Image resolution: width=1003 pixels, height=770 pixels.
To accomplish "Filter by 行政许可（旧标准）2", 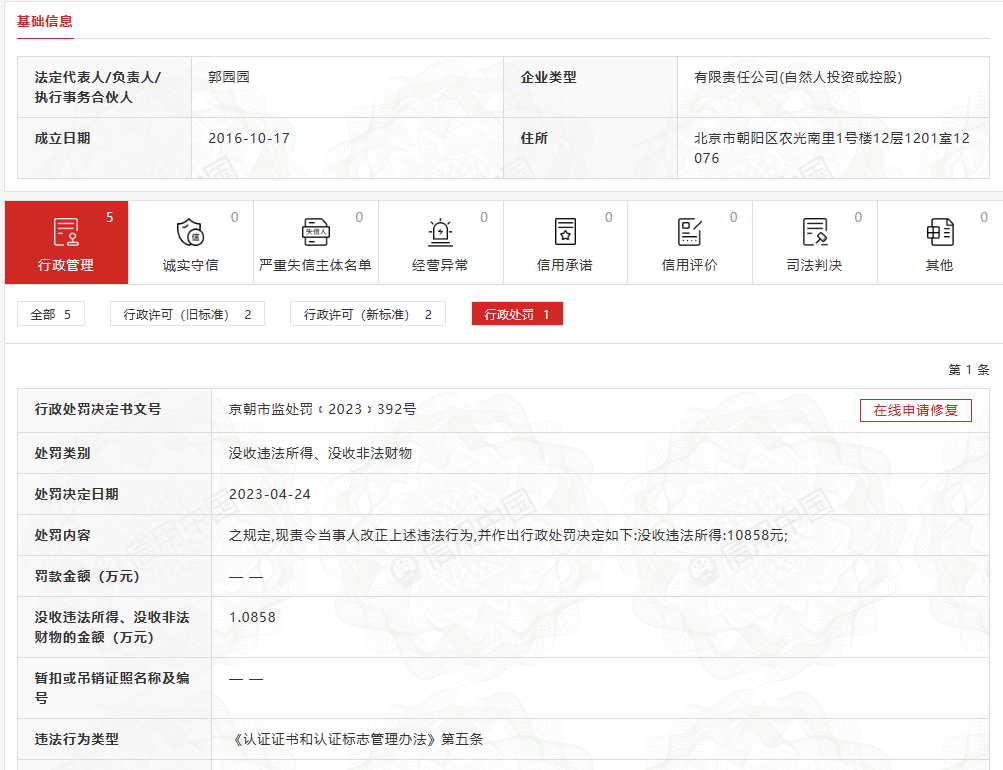I will (x=187, y=314).
